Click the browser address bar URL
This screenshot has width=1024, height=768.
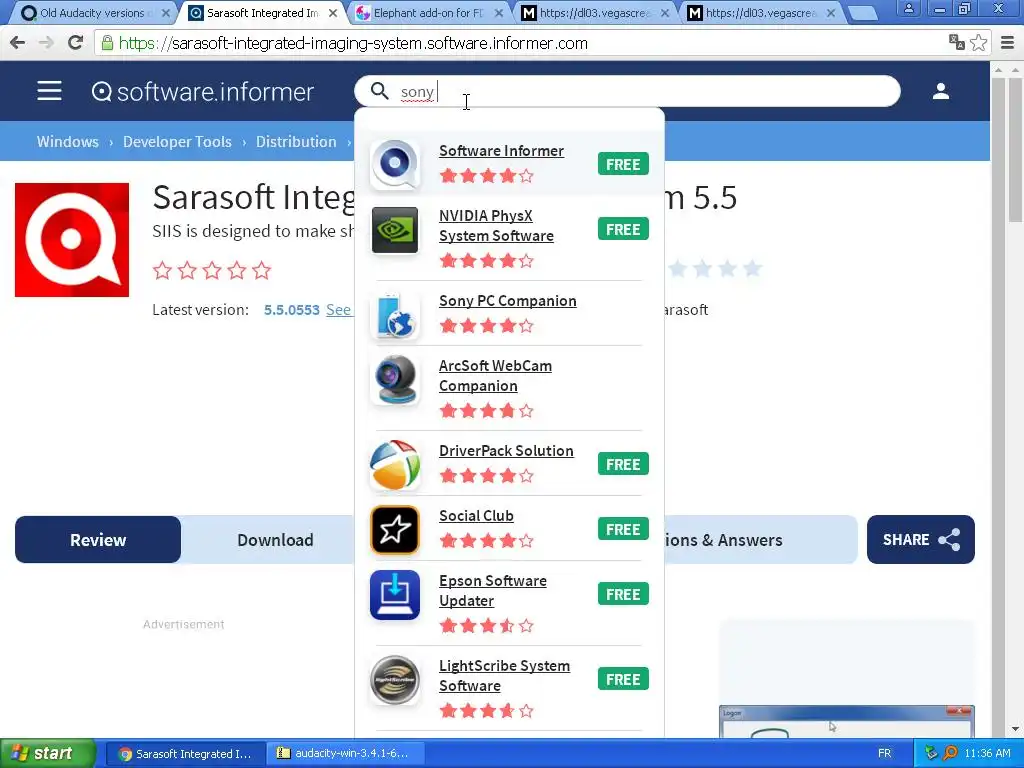pos(353,43)
